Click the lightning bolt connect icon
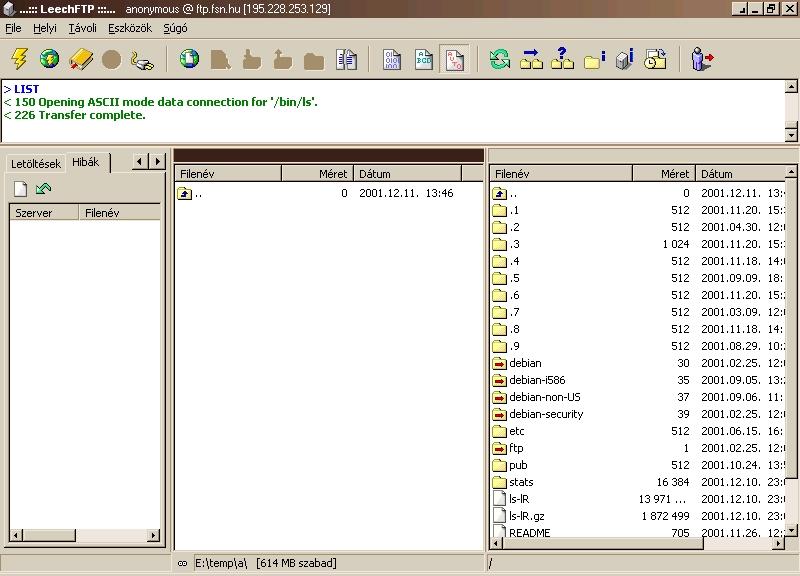The height and width of the screenshot is (576, 800). pyautogui.click(x=19, y=60)
